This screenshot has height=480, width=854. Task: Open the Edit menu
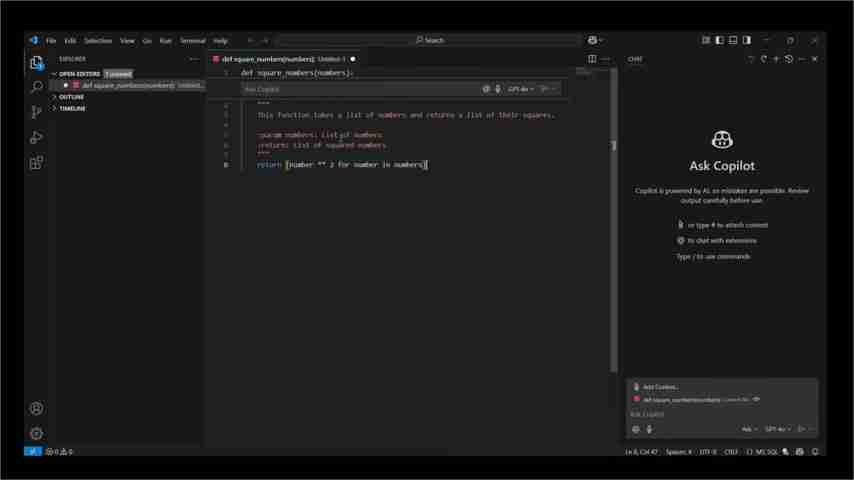pos(70,40)
